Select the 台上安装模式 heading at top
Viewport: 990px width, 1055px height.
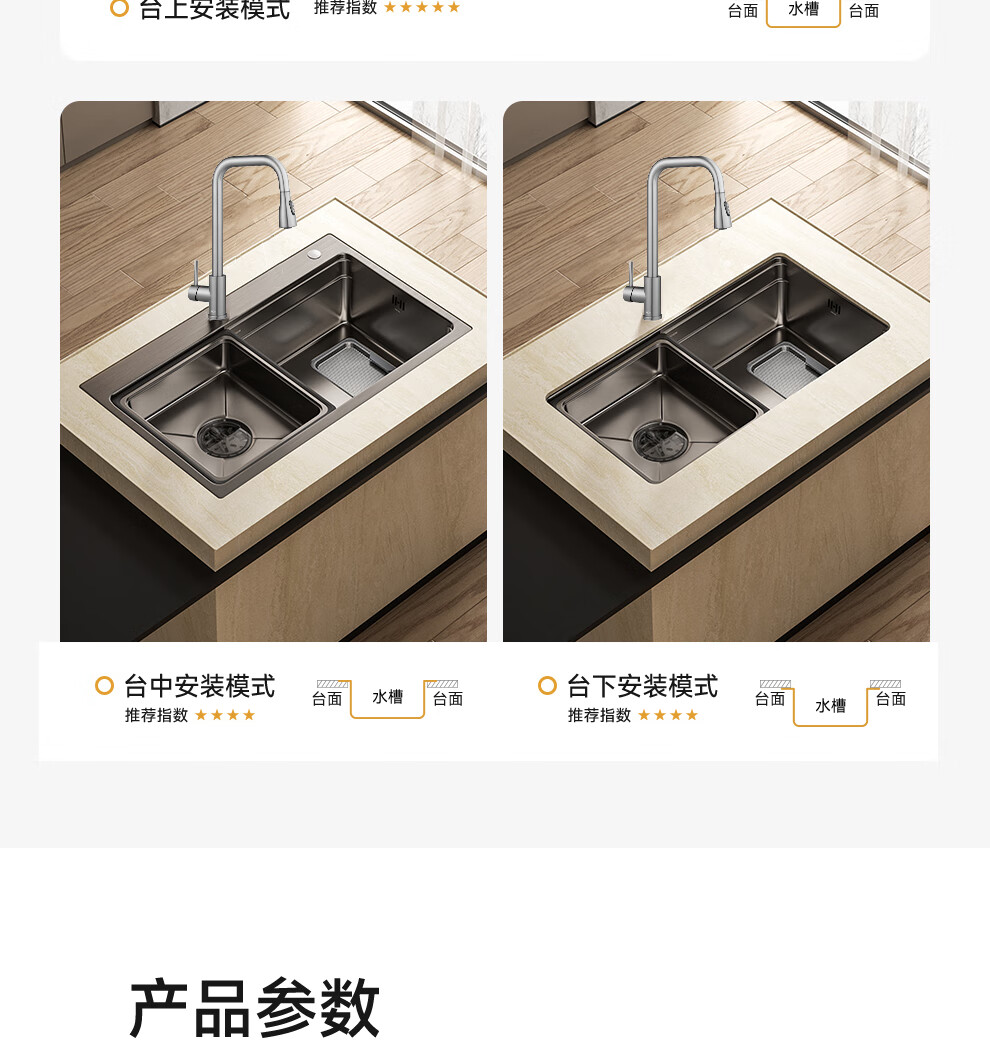tap(214, 9)
